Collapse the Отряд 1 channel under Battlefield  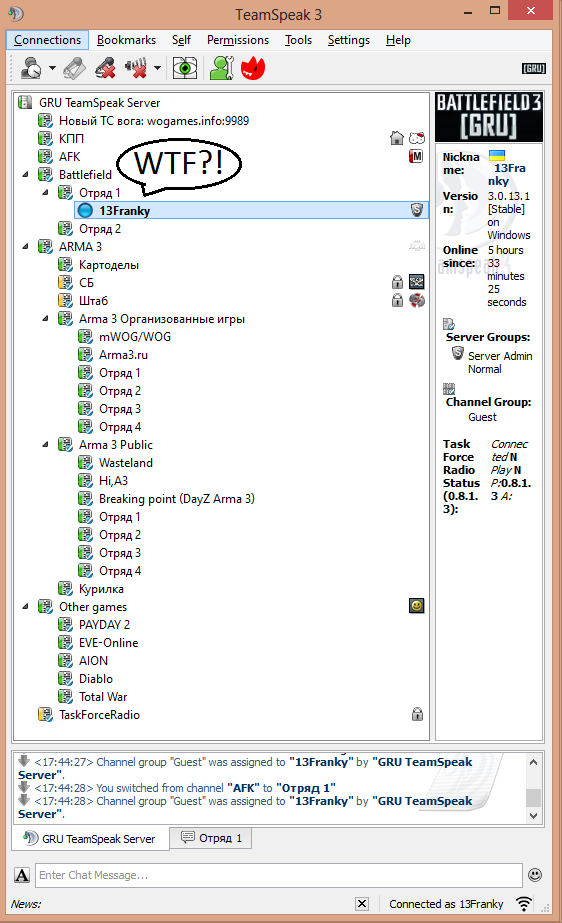[x=45, y=192]
